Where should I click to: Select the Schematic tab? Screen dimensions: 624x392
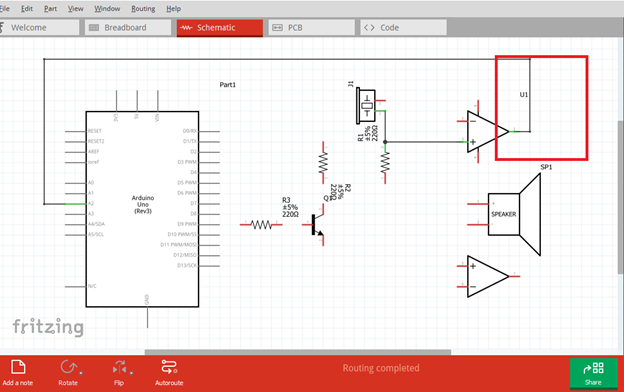click(x=220, y=27)
